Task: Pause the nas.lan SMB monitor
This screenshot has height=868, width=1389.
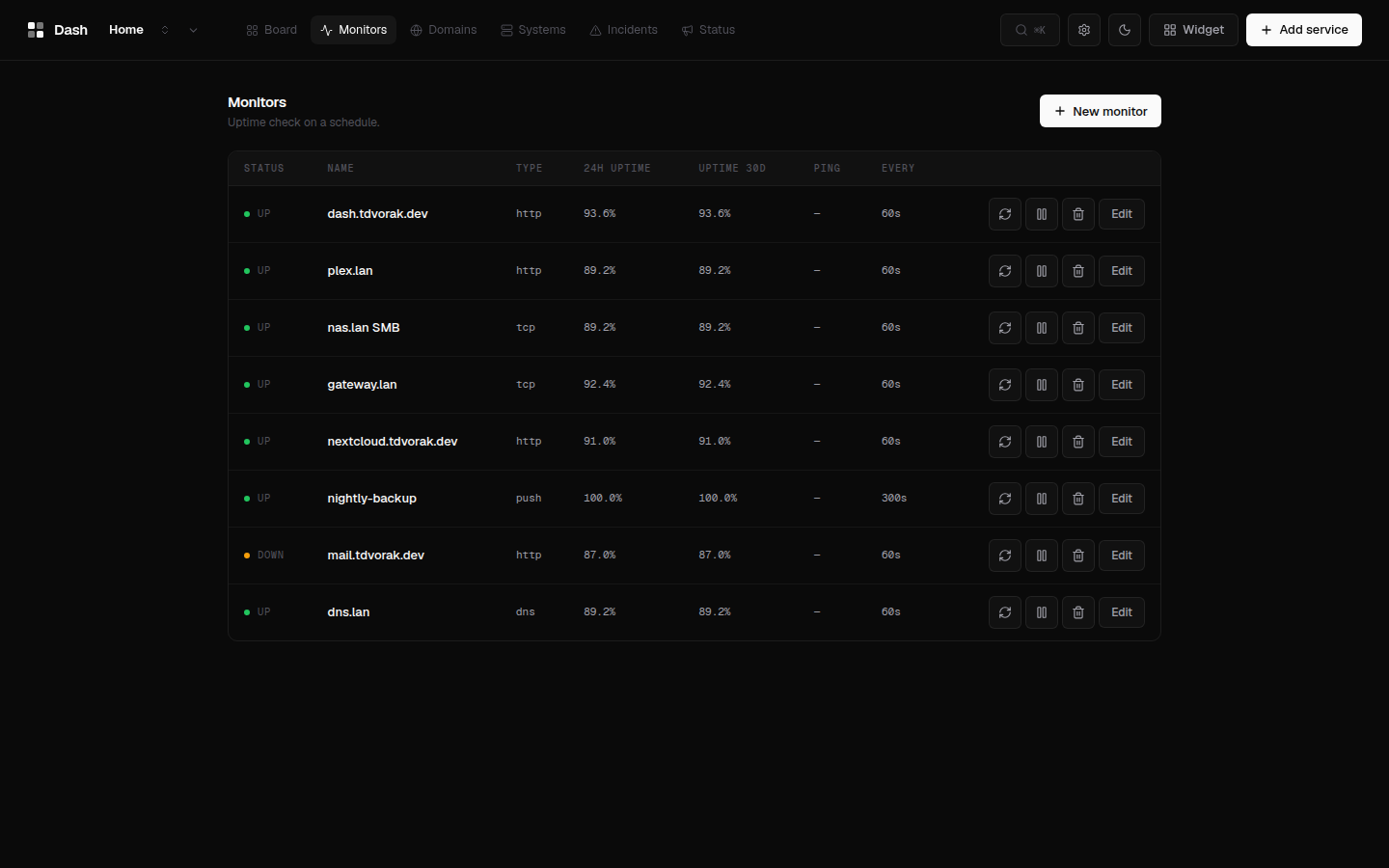Action: click(1042, 328)
